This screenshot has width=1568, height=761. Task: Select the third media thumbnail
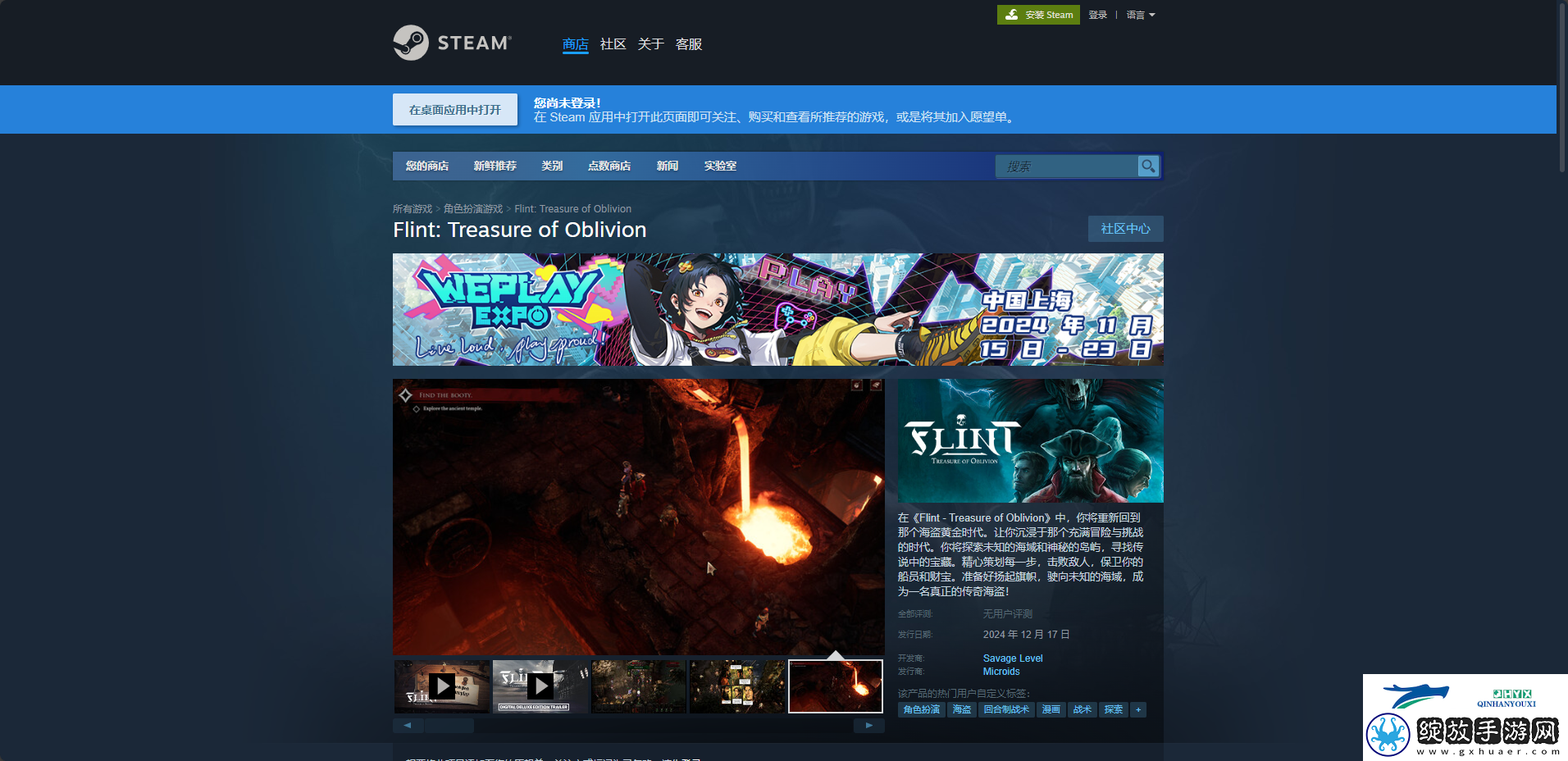[x=639, y=686]
